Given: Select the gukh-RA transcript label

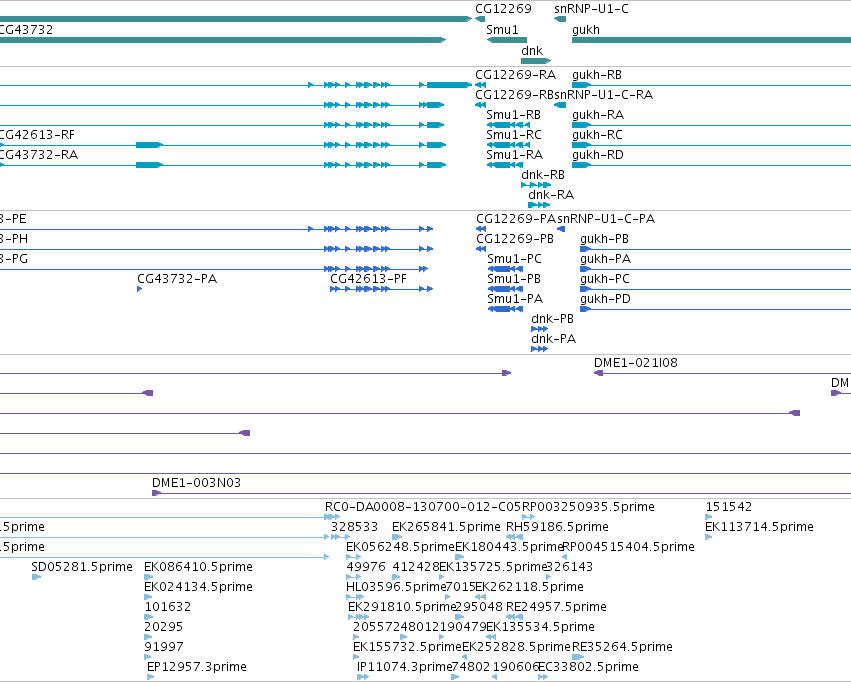Looking at the screenshot, I should (x=598, y=115).
